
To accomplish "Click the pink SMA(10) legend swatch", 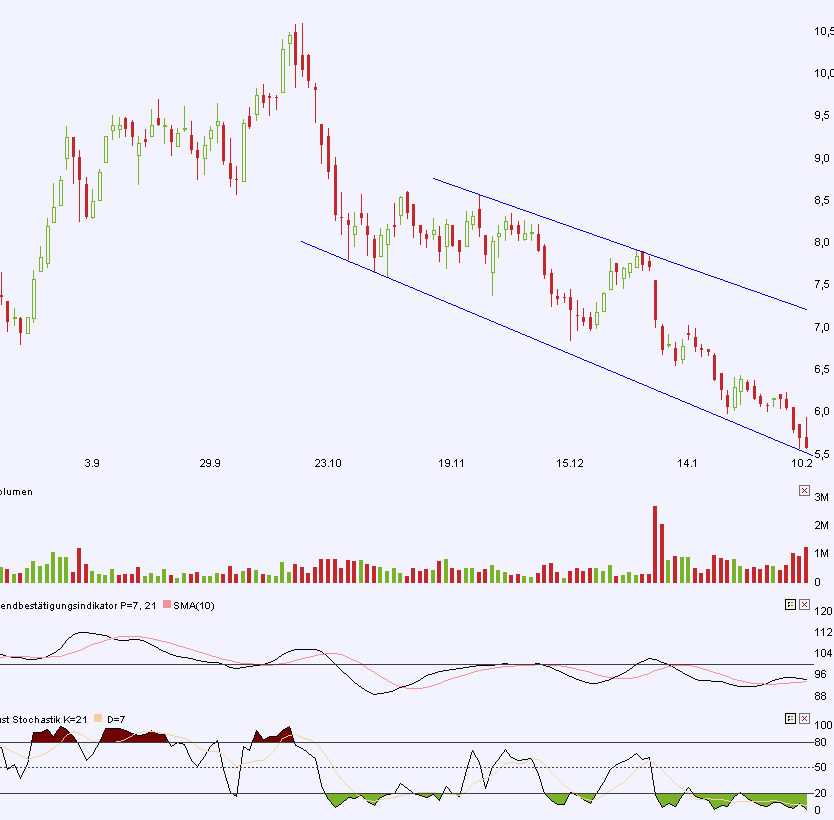I will 167,605.
